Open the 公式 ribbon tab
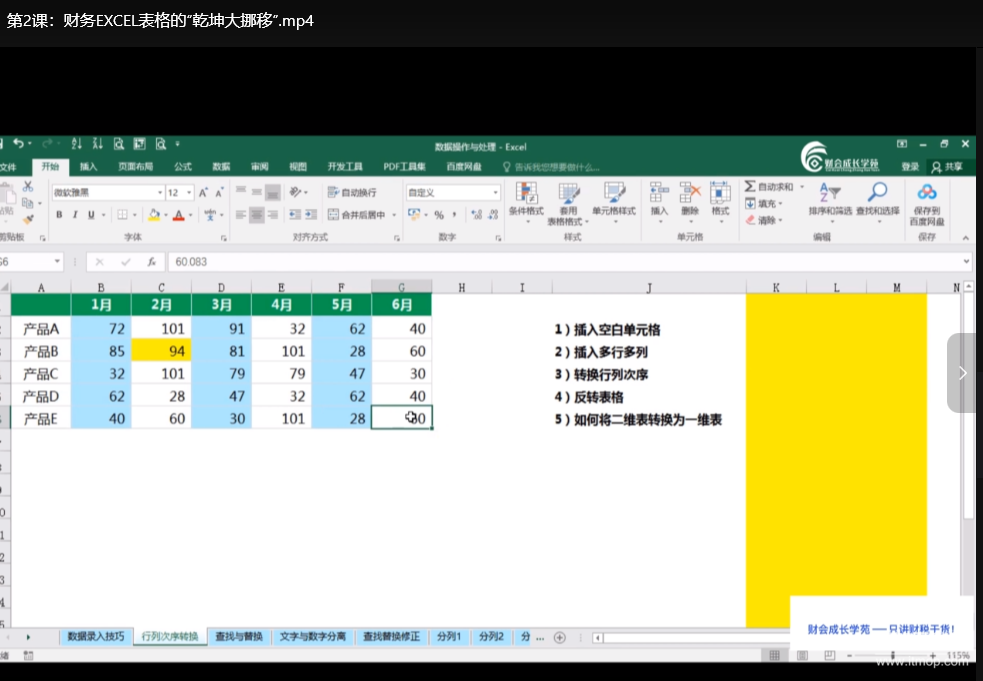 [x=182, y=166]
